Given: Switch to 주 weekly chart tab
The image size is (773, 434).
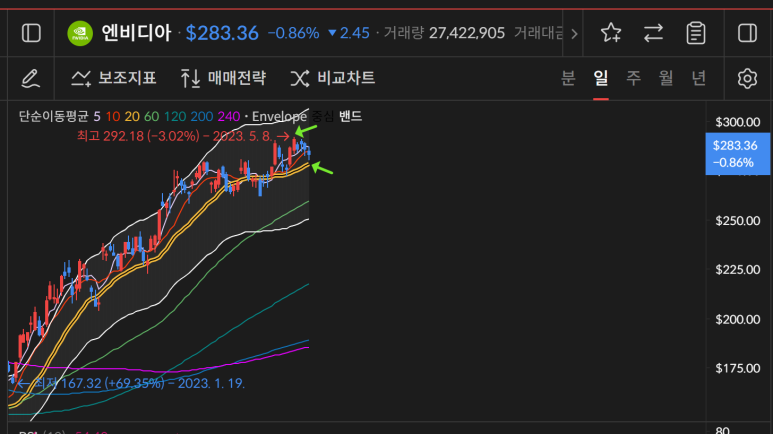Looking at the screenshot, I should 633,78.
